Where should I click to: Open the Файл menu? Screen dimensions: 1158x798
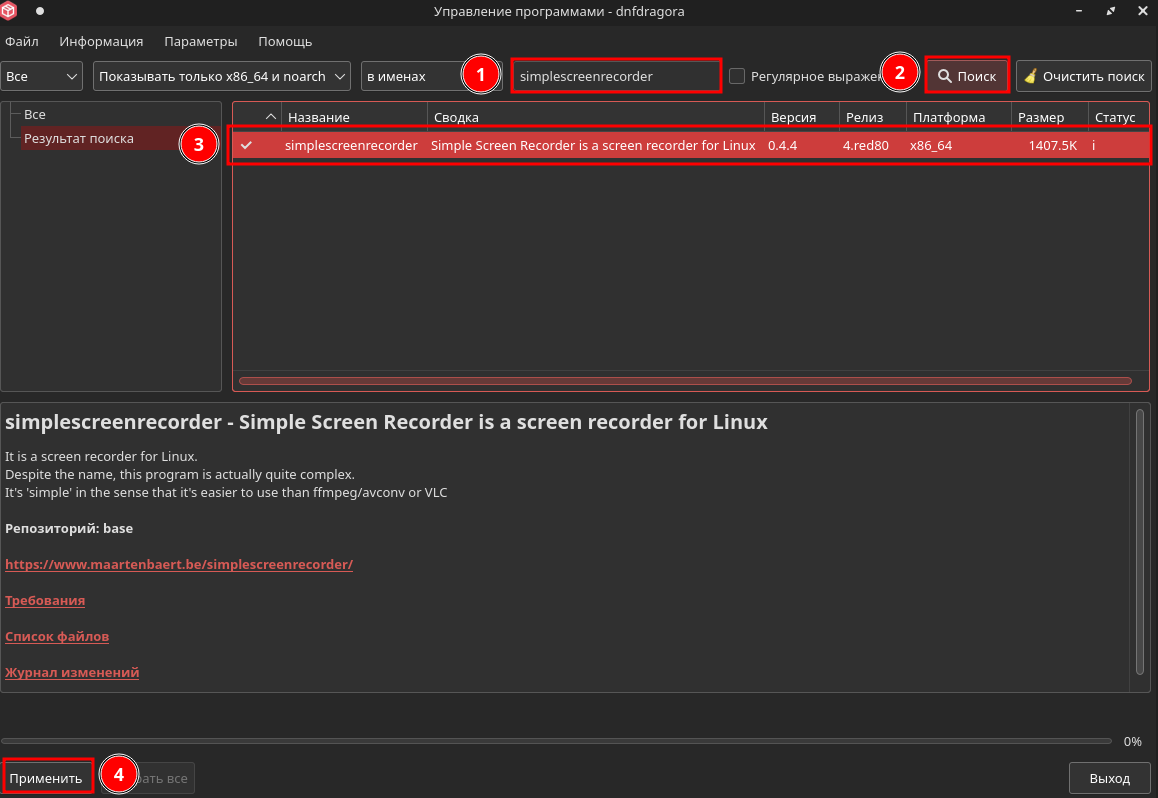click(22, 41)
